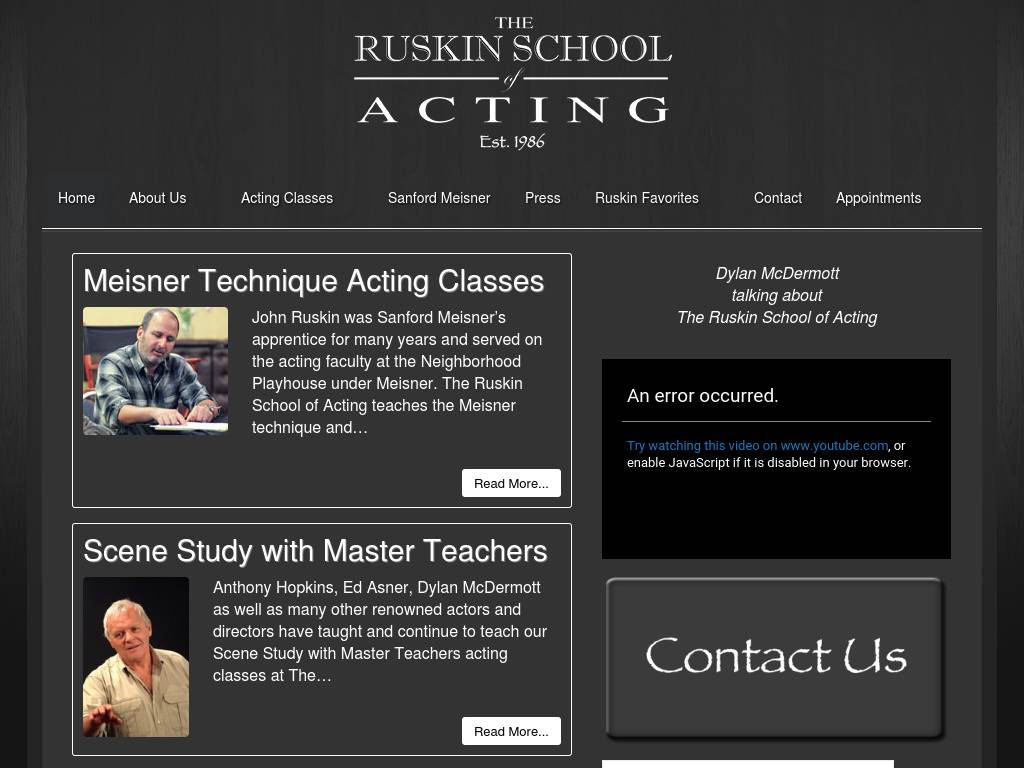Viewport: 1024px width, 768px height.
Task: Open the Appointments page
Action: pyautogui.click(x=878, y=198)
